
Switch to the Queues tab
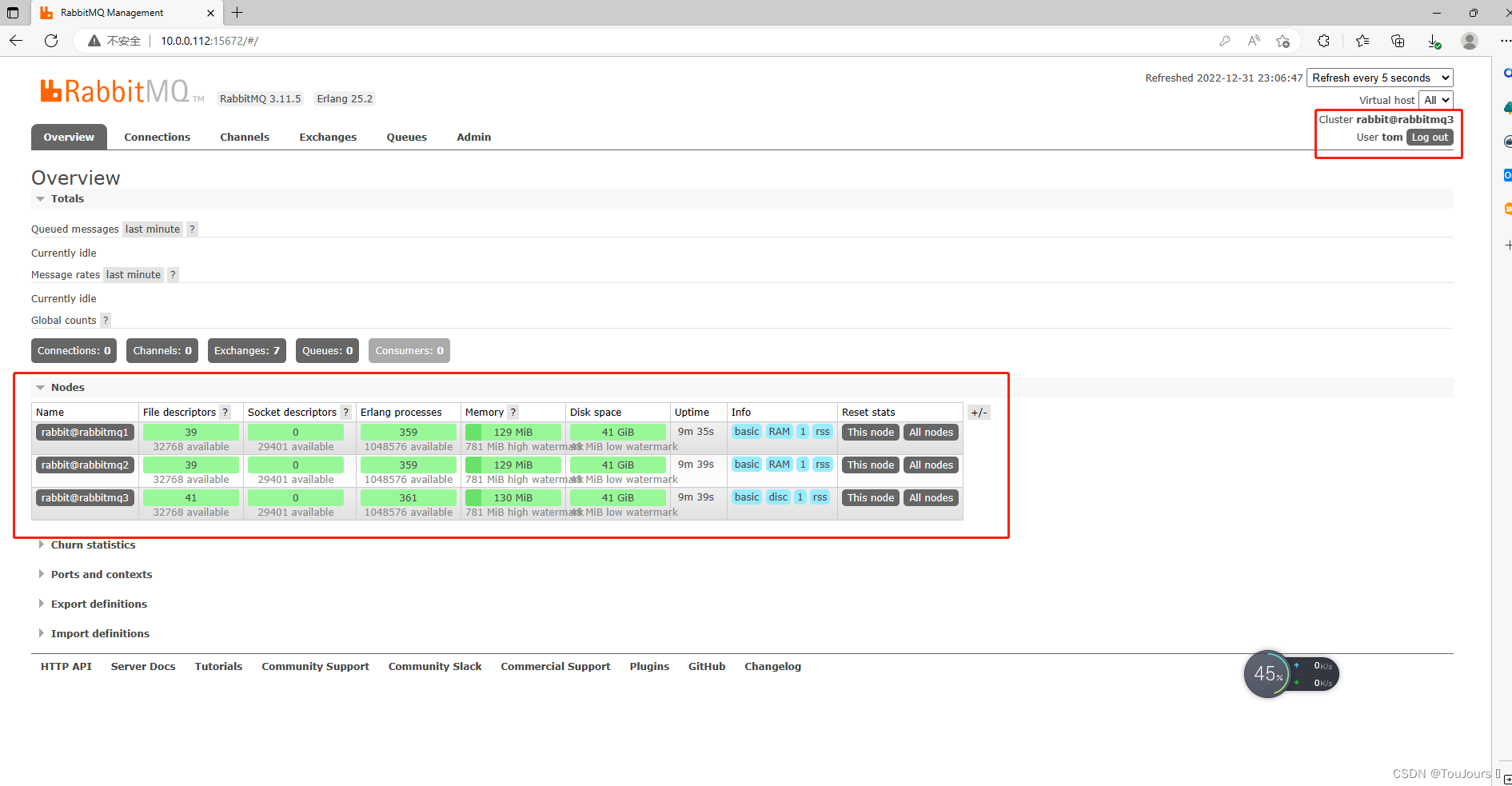(x=407, y=137)
